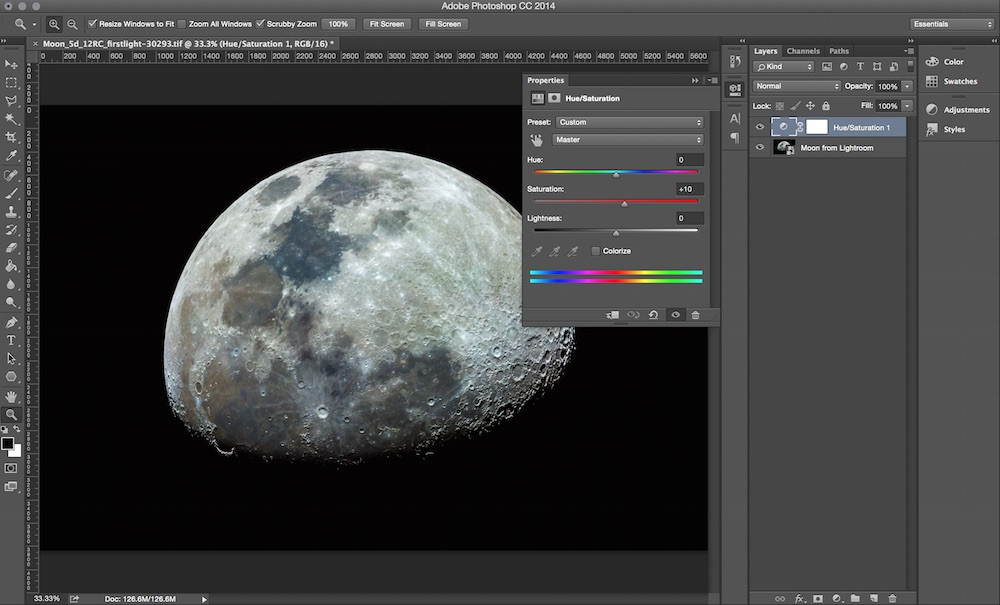Select the Layers tab
The height and width of the screenshot is (605, 1000).
point(765,51)
